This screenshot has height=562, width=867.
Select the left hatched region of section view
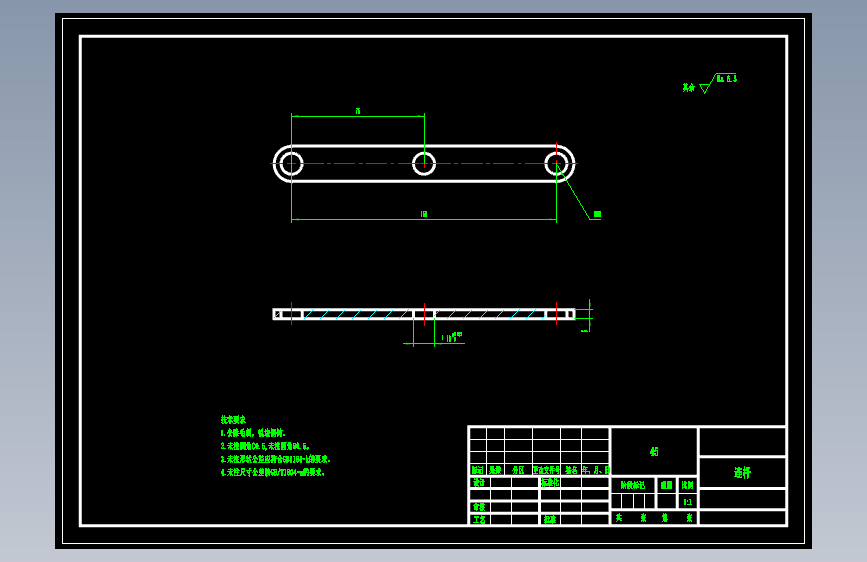click(x=357, y=314)
